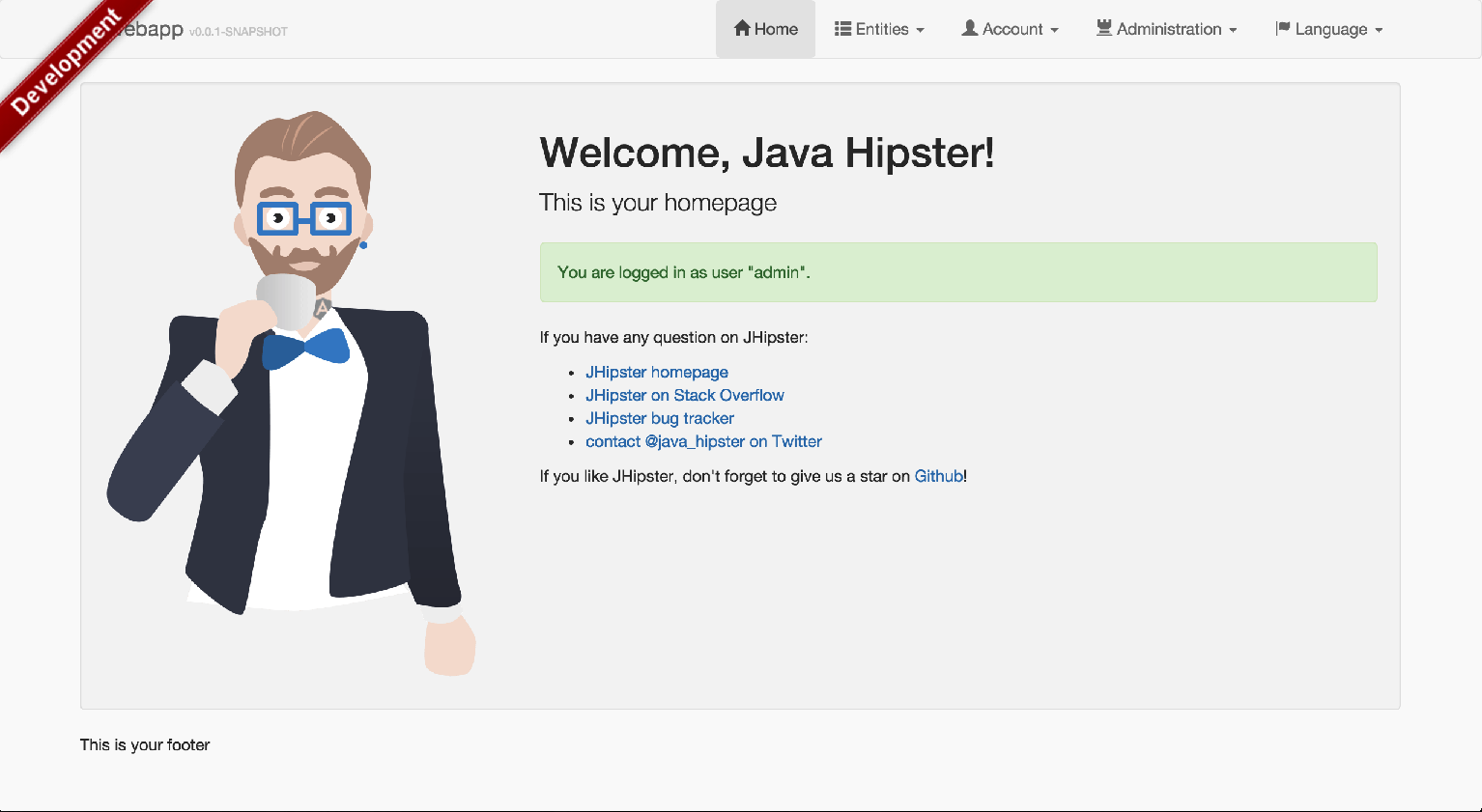The image size is (1482, 812).
Task: Visit JHipster on Stack Overflow link
Action: coord(684,395)
